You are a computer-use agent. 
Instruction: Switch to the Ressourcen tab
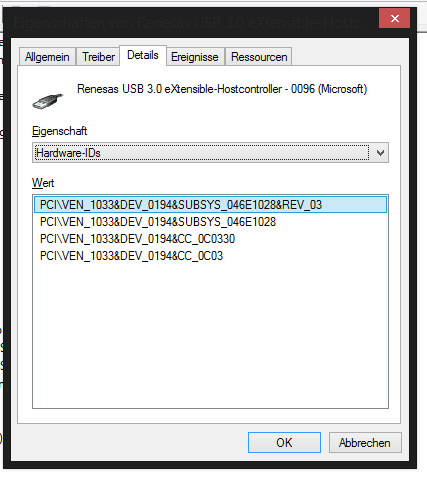259,57
